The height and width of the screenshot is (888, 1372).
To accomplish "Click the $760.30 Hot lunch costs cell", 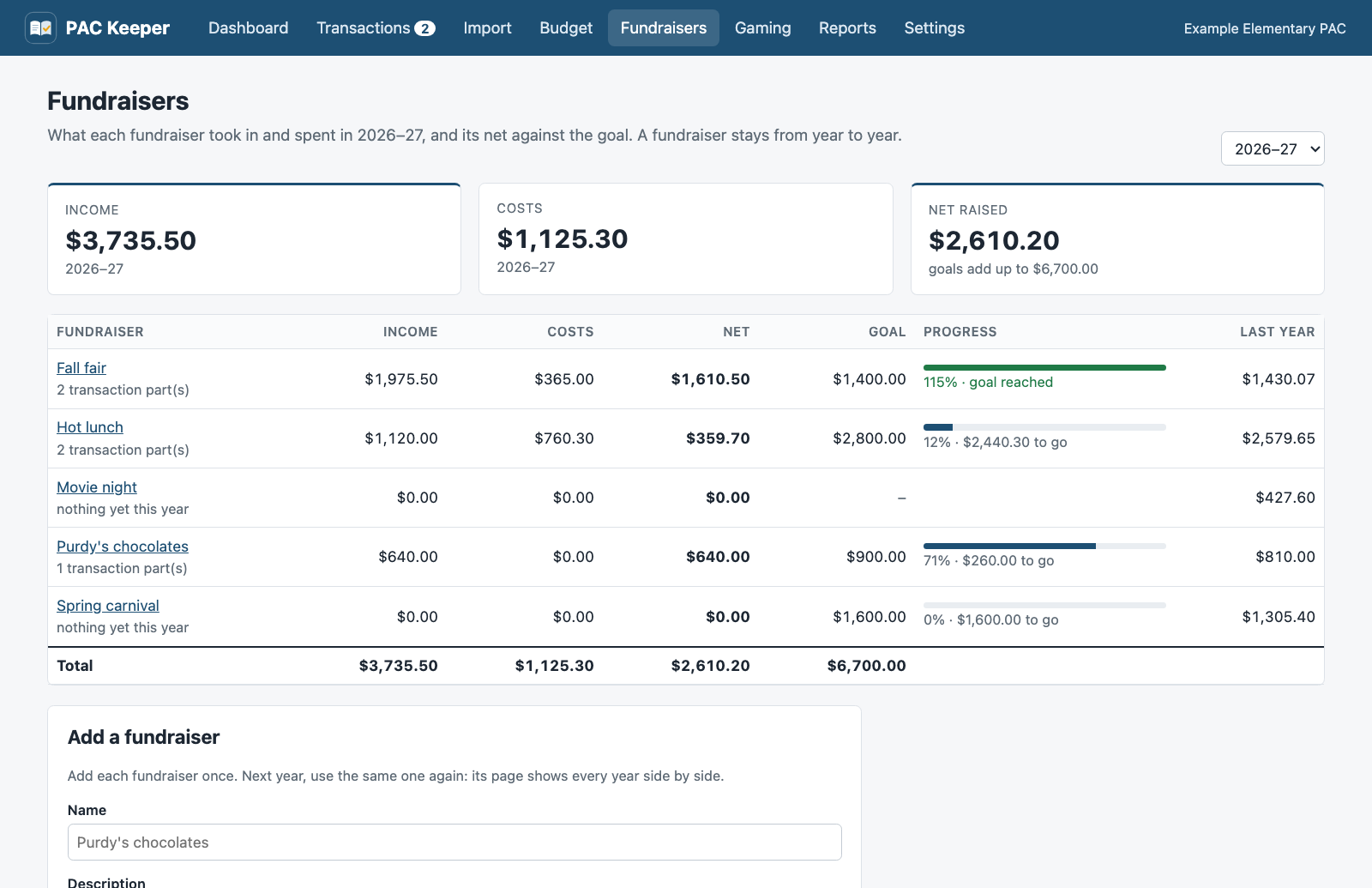I will coord(564,438).
